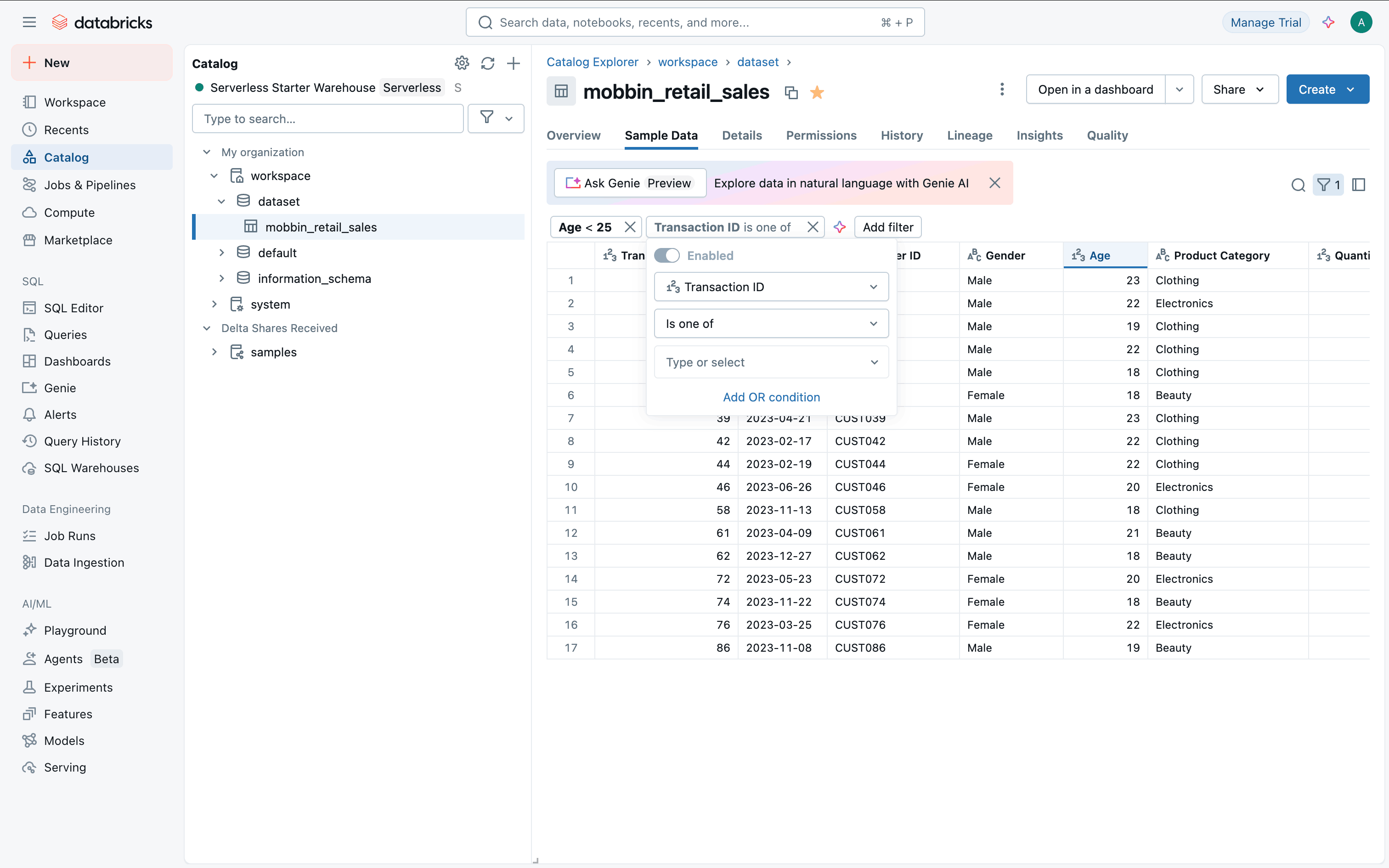Image resolution: width=1389 pixels, height=868 pixels.
Task: Toggle the filter count button showing 1
Action: [1328, 185]
